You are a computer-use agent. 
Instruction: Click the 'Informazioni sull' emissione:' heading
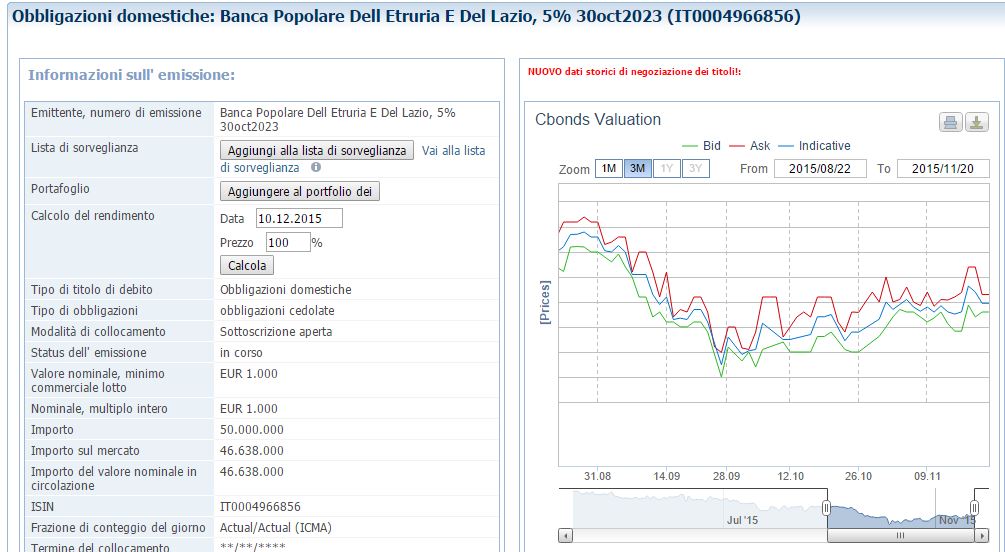(131, 75)
